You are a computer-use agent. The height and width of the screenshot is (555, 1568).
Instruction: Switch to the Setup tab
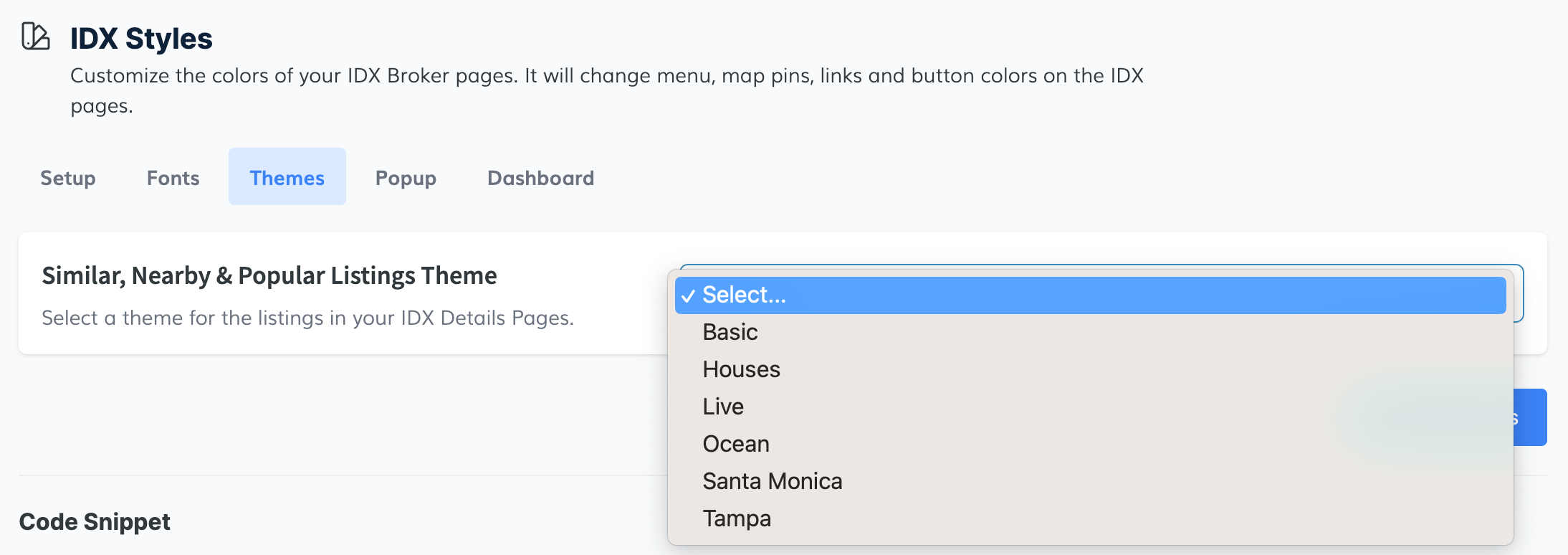pyautogui.click(x=68, y=178)
